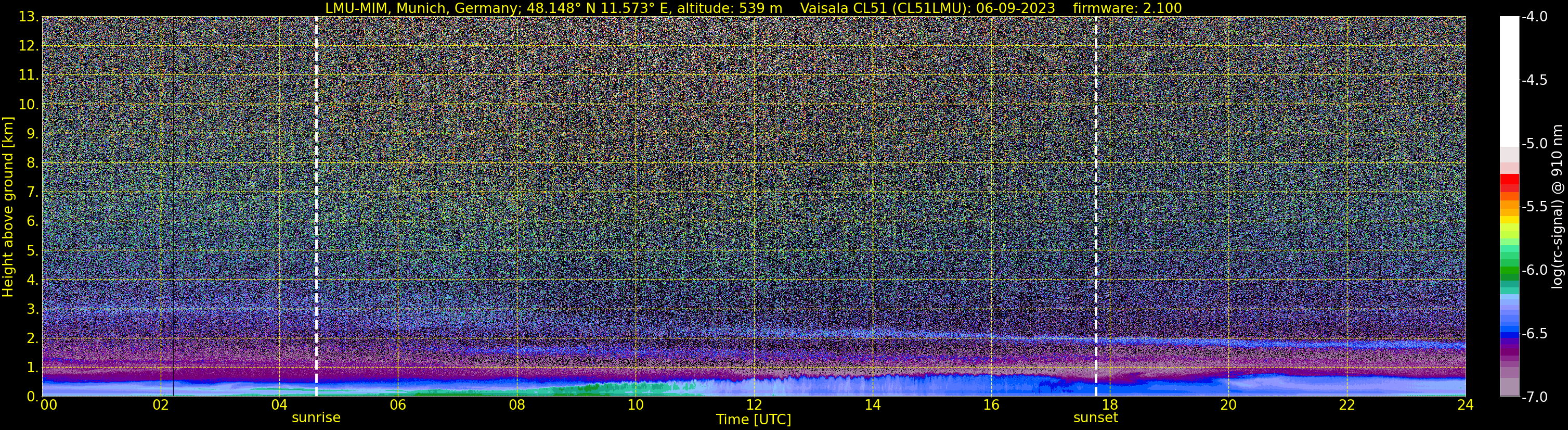The image size is (1568, 430).
Task: Click the time axis tick label '20'
Action: tap(1228, 405)
